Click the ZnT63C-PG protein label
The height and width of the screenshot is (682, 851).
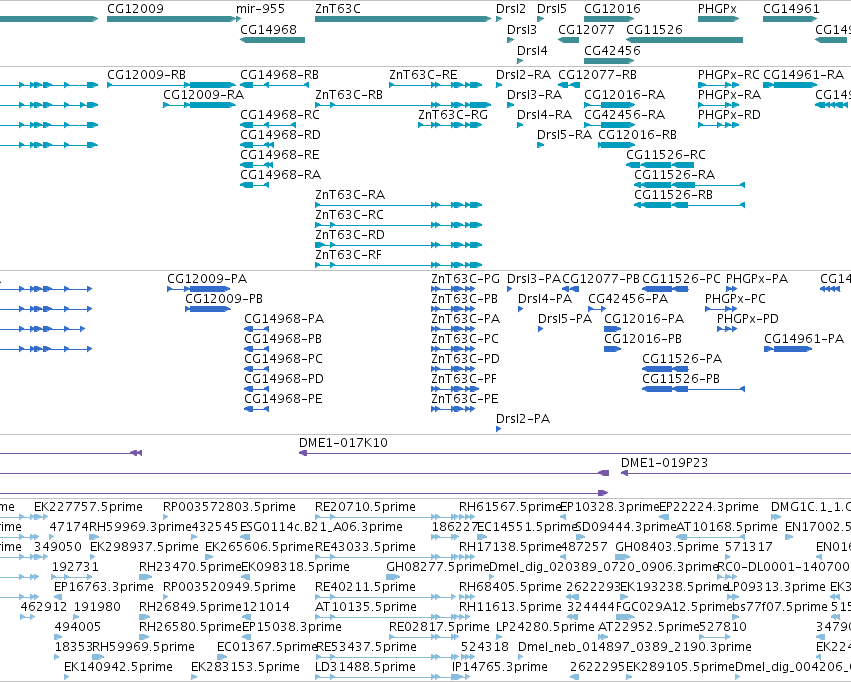pyautogui.click(x=466, y=279)
